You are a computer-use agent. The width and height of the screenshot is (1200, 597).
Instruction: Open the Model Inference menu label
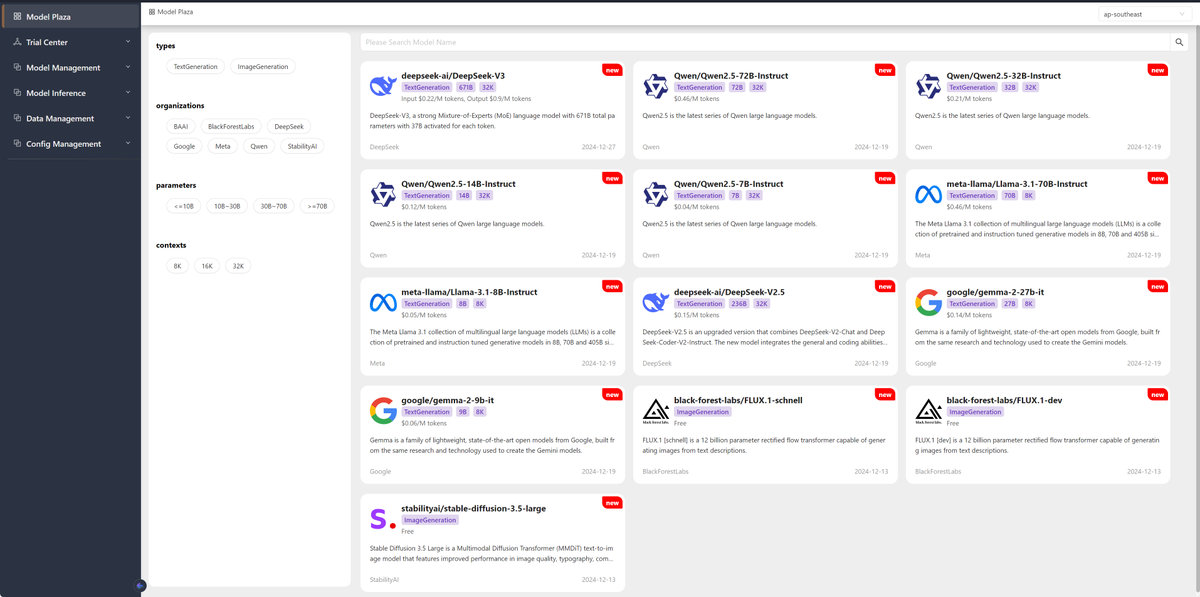(56, 93)
